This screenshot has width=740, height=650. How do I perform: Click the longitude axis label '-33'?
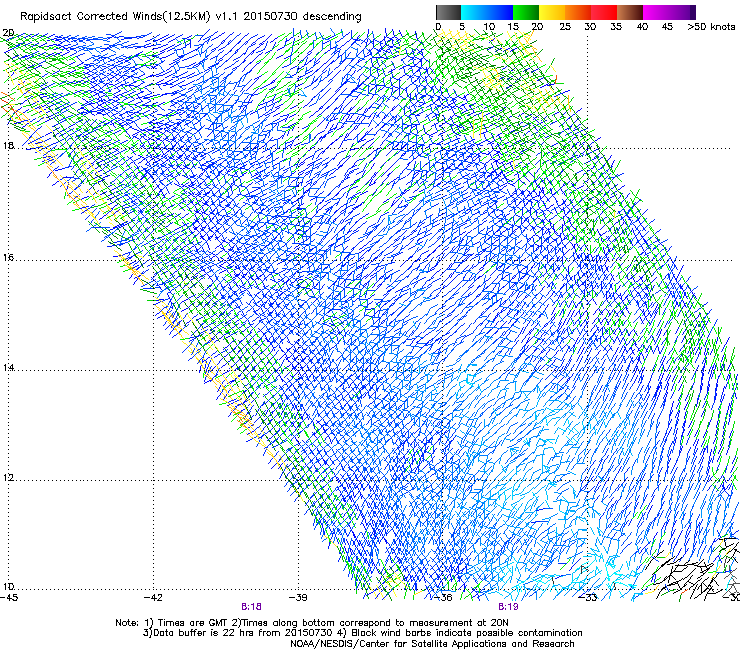click(588, 598)
